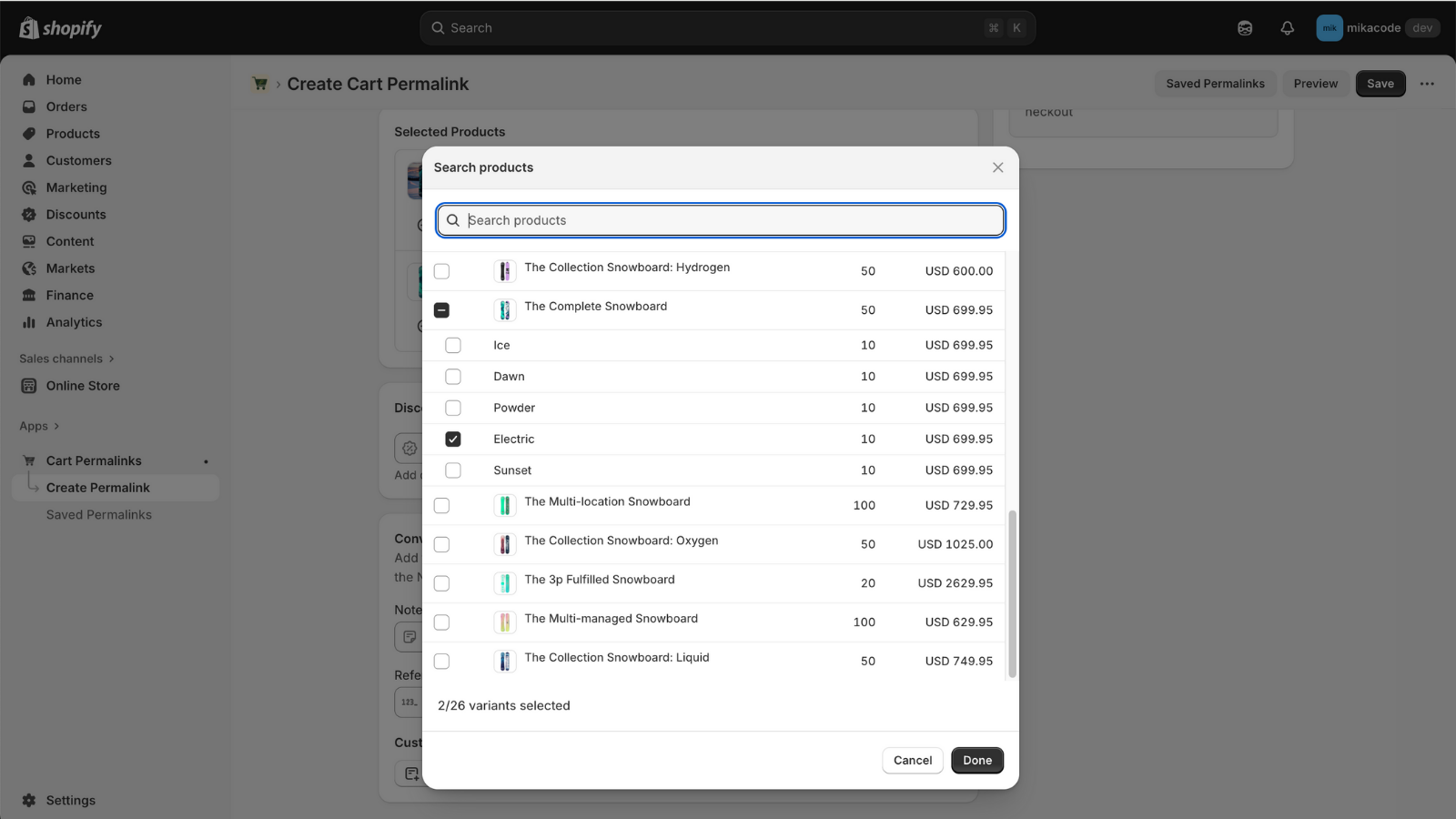Select The Collection Snowboard: Hydrogen checkbox
The height and width of the screenshot is (819, 1456).
[x=441, y=270]
